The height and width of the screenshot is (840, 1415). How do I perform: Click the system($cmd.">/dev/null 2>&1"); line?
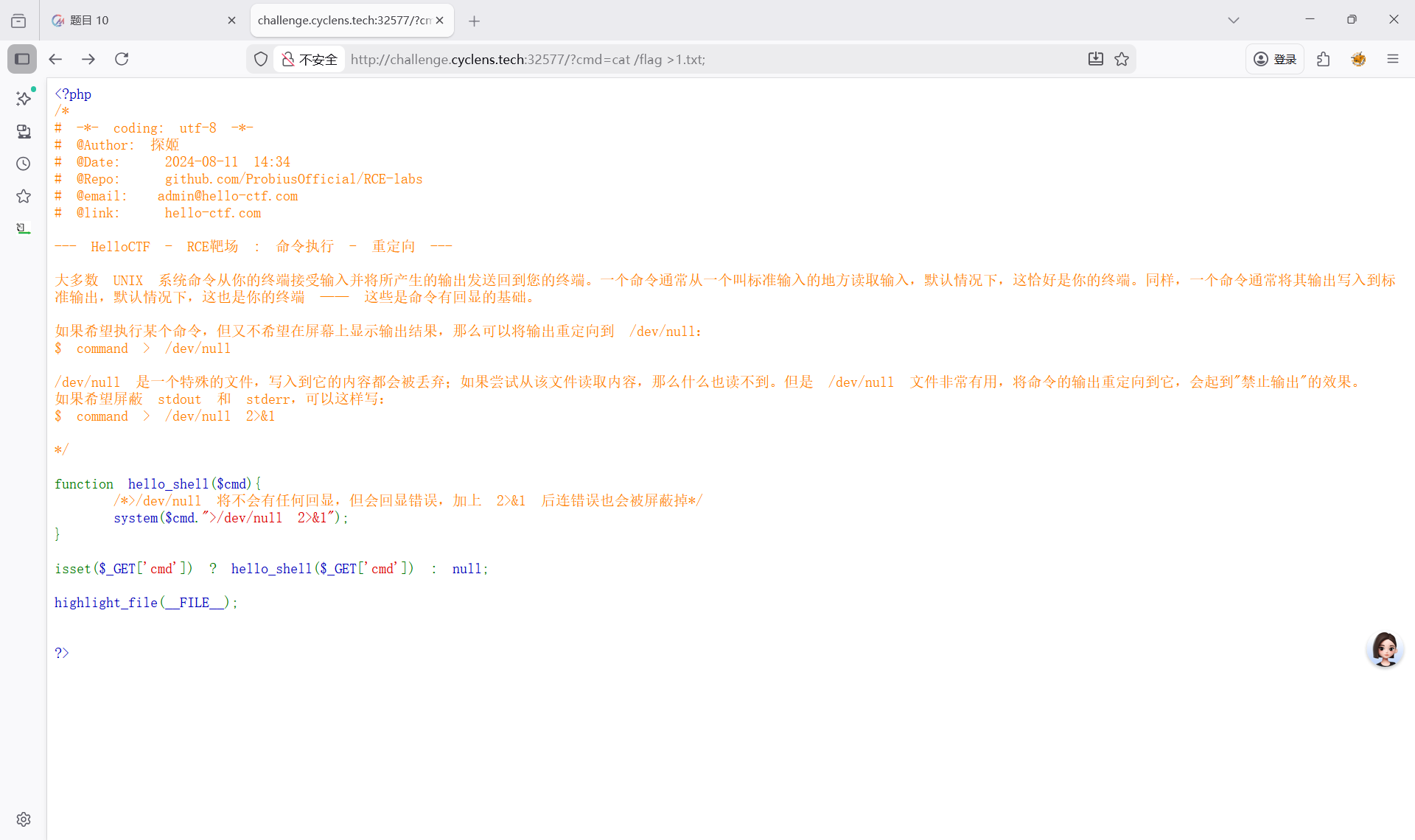(231, 518)
